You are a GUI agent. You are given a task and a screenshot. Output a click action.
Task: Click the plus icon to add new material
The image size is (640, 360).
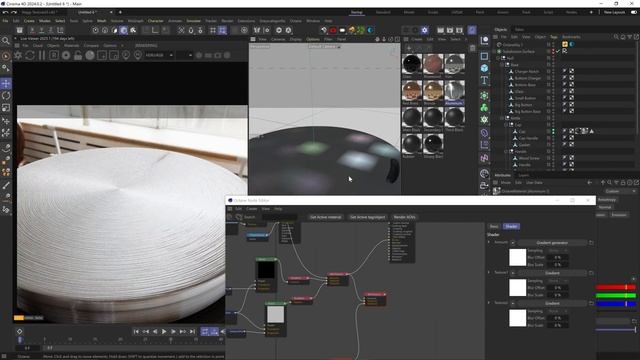[x=409, y=48]
